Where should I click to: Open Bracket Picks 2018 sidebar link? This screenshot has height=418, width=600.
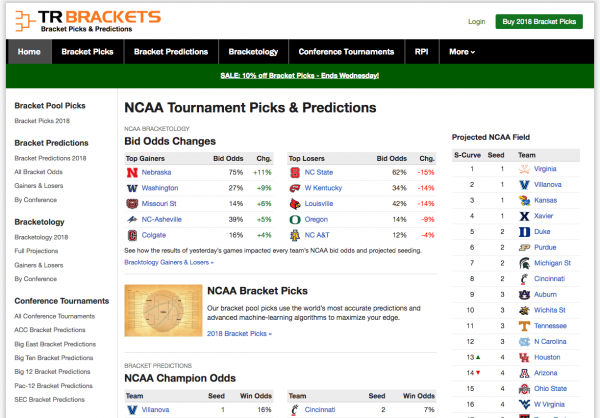coord(42,121)
